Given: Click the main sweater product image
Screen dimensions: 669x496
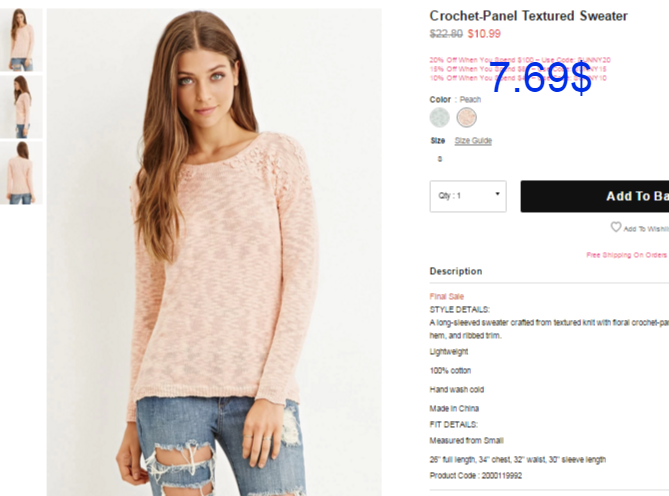Looking at the screenshot, I should pyautogui.click(x=214, y=252).
